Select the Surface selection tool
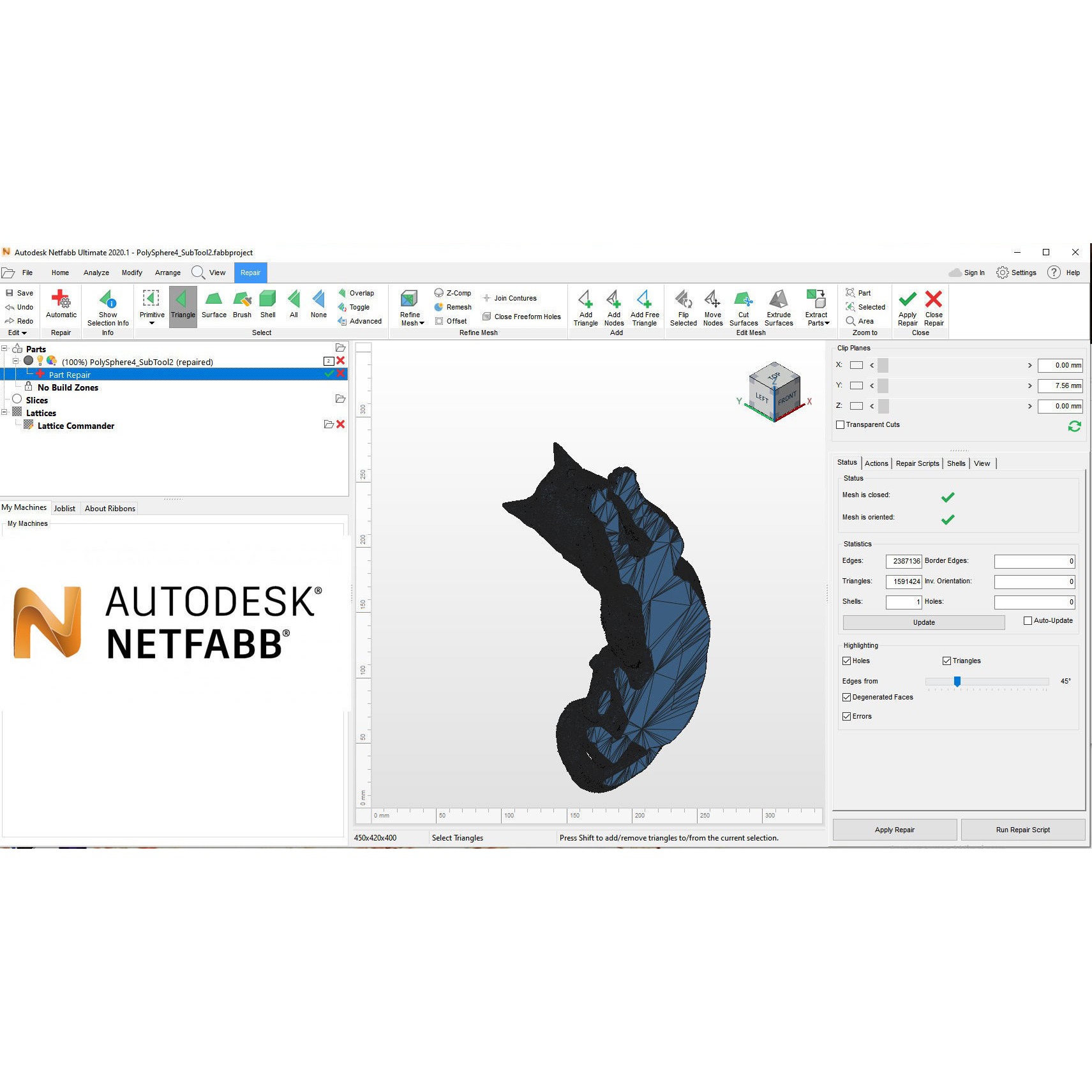The width and height of the screenshot is (1092, 1092). (214, 304)
